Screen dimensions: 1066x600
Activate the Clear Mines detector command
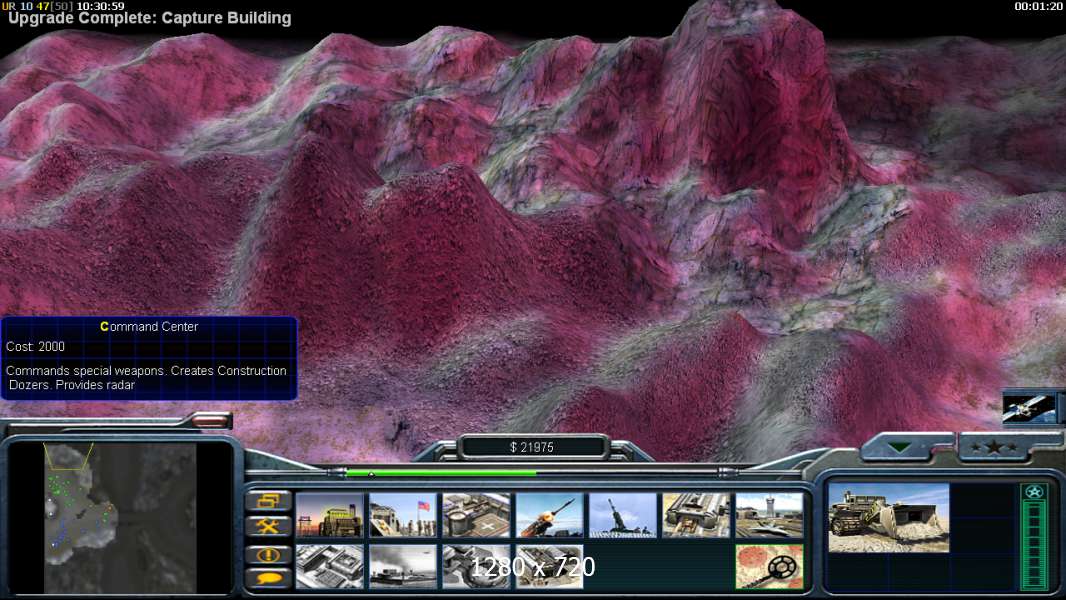(770, 566)
